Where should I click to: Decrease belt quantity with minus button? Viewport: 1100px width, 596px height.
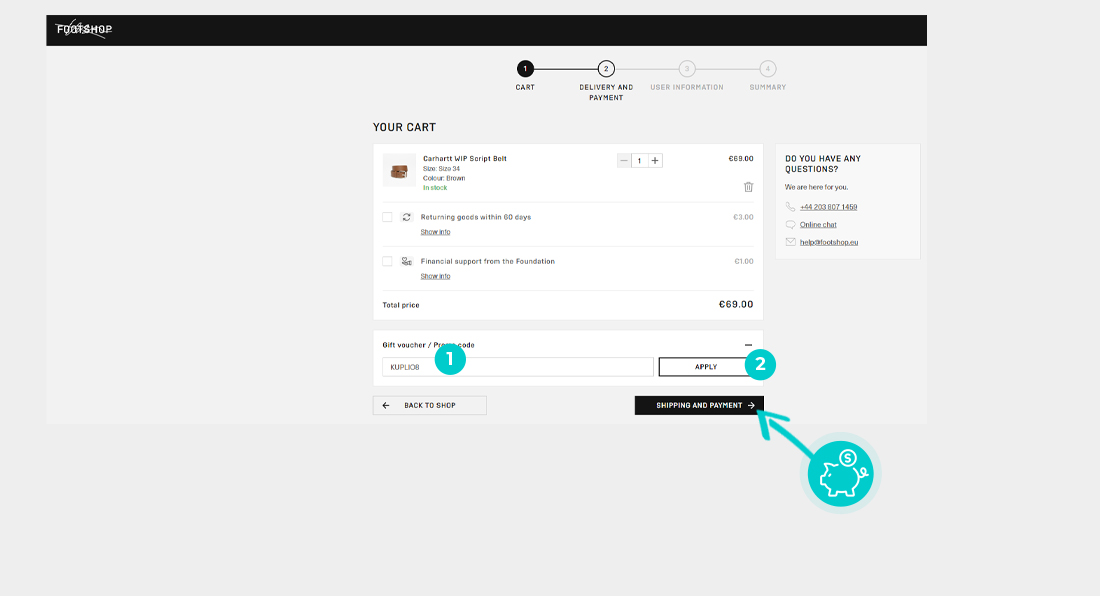click(624, 160)
